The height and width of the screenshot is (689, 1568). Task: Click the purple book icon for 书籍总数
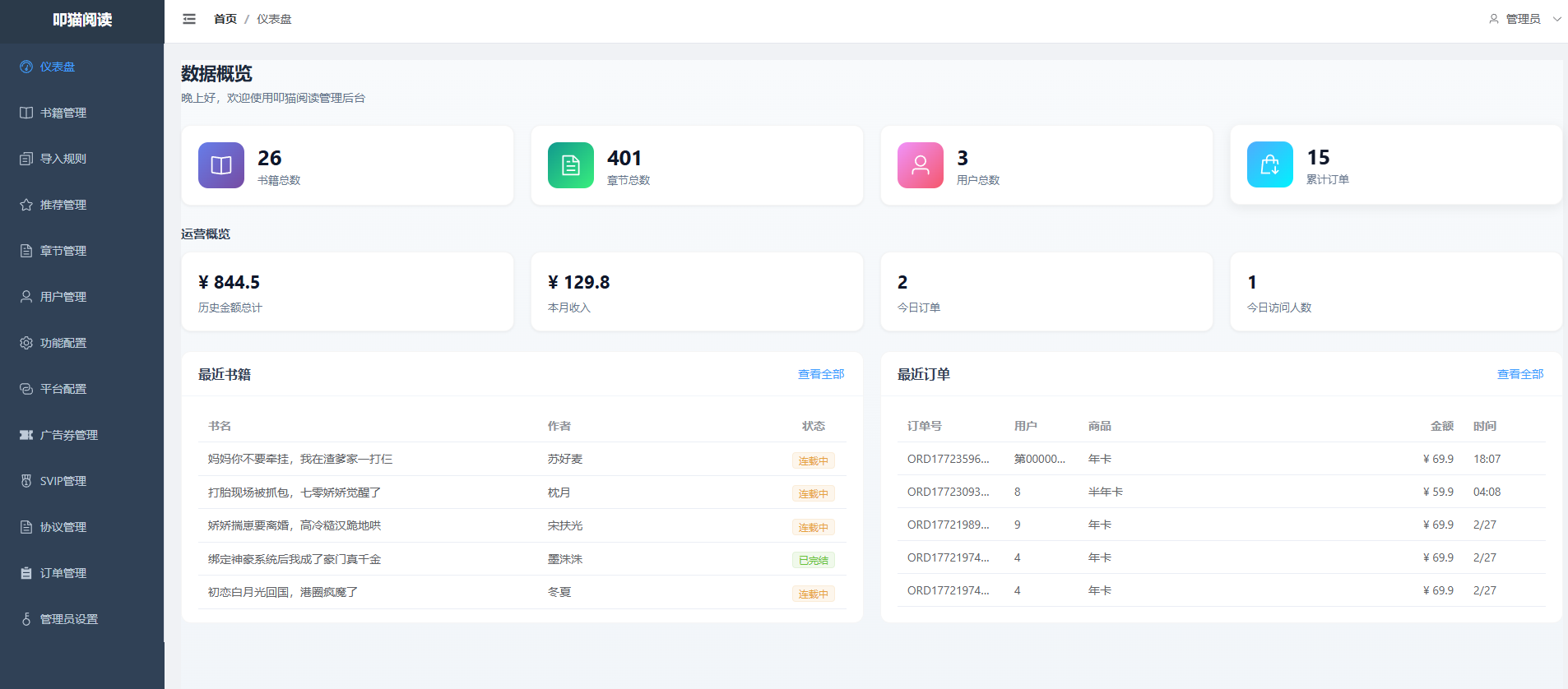[x=221, y=165]
